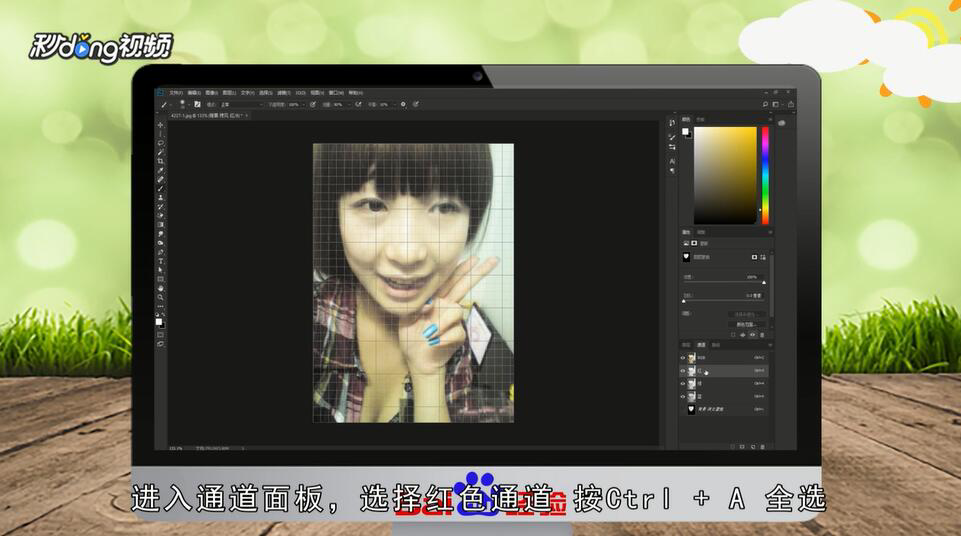The height and width of the screenshot is (536, 961).
Task: Select the Rectangle shape tool
Action: tap(161, 279)
